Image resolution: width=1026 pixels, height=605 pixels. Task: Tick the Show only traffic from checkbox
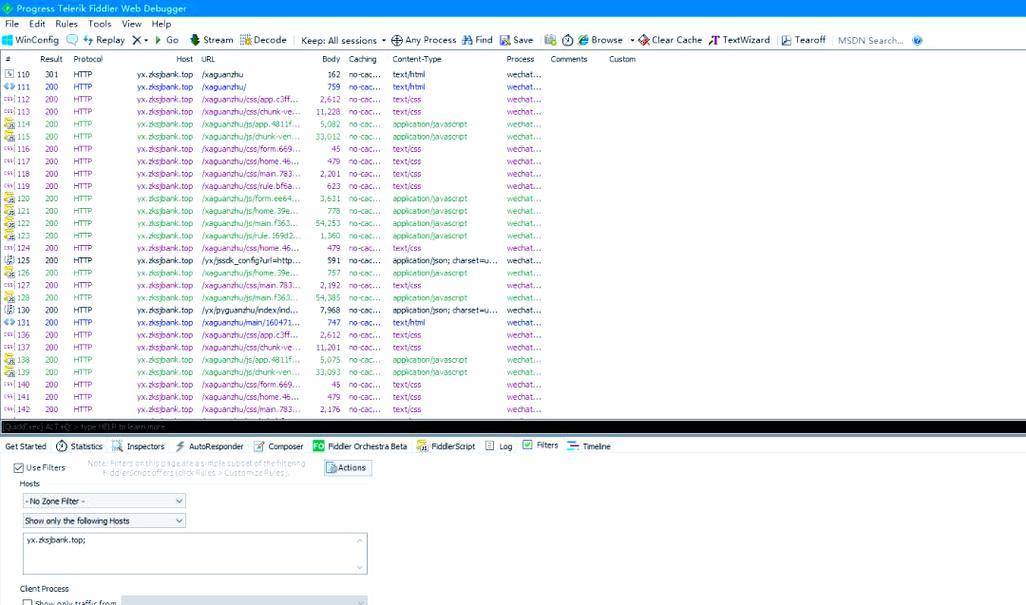pos(27,603)
